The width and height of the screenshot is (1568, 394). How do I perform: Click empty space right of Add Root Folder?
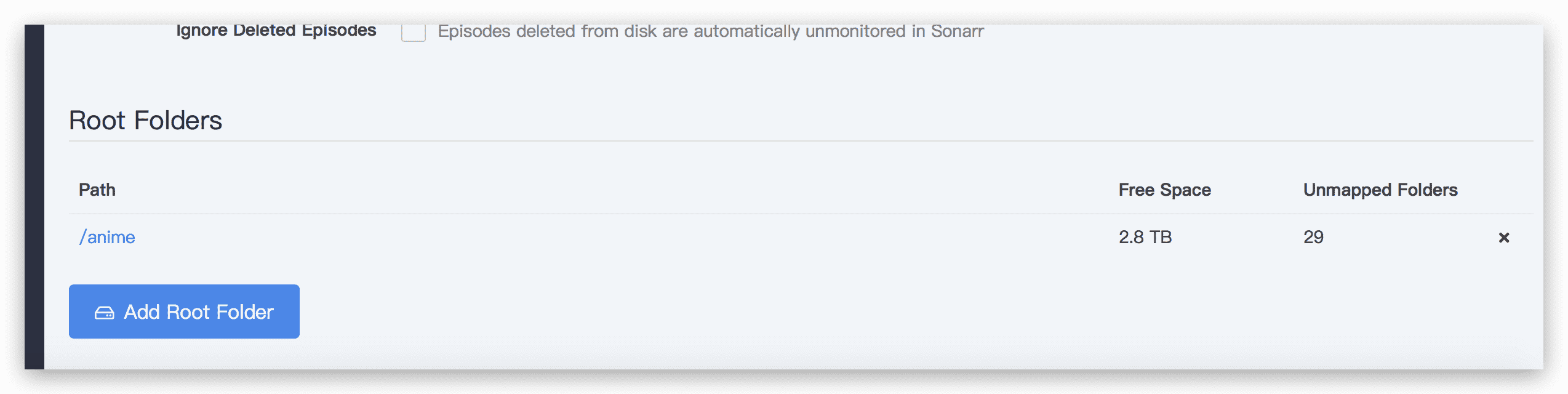tap(862, 312)
